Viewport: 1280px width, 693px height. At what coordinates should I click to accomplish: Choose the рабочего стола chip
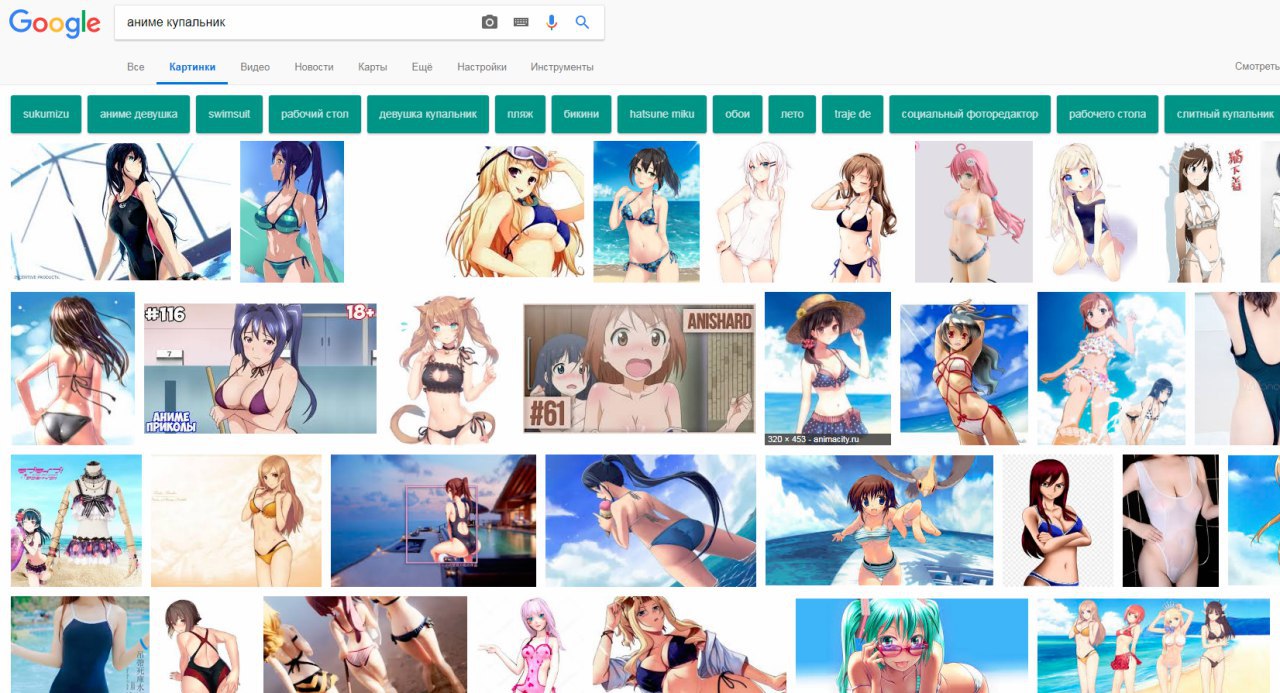point(1107,114)
